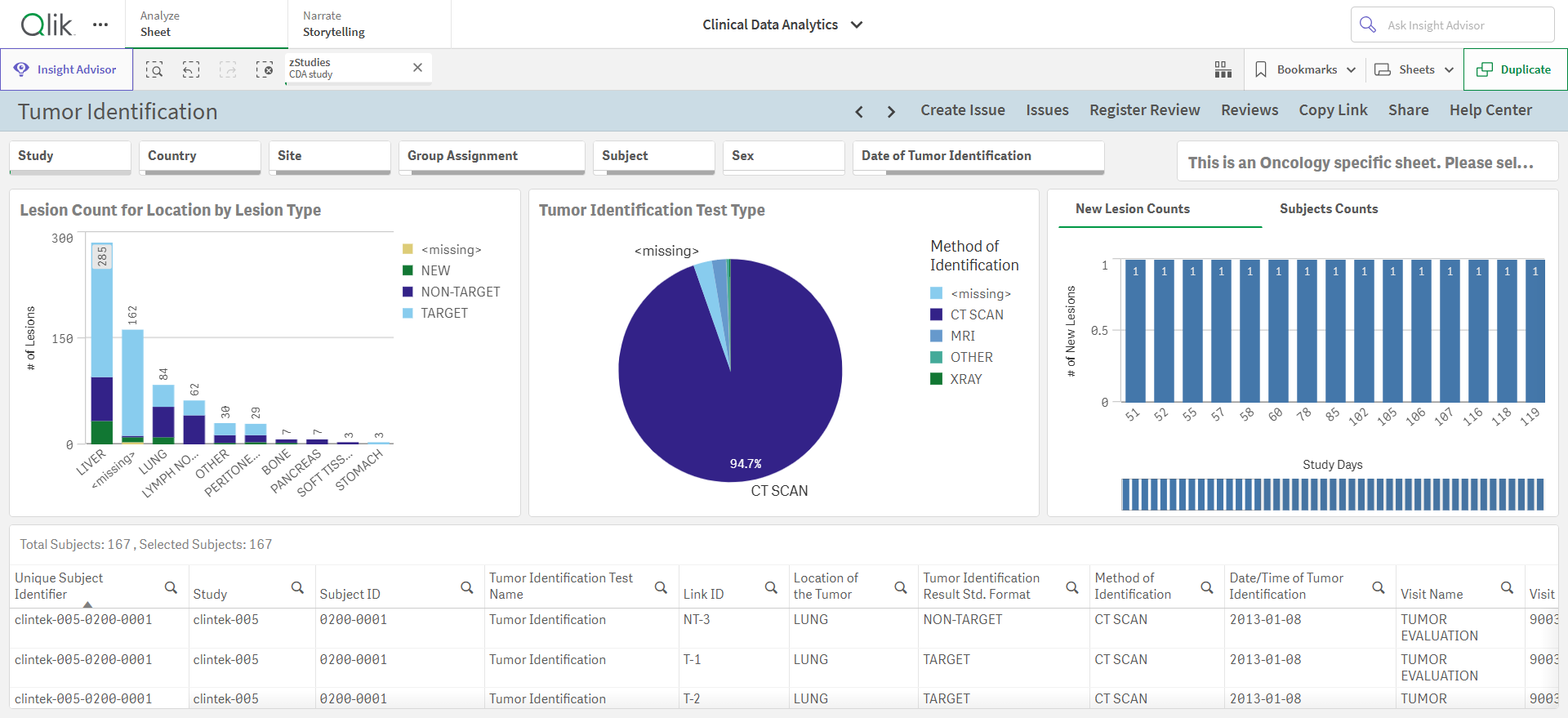Click the Duplicate button
The height and width of the screenshot is (718, 1568).
pyautogui.click(x=1516, y=69)
